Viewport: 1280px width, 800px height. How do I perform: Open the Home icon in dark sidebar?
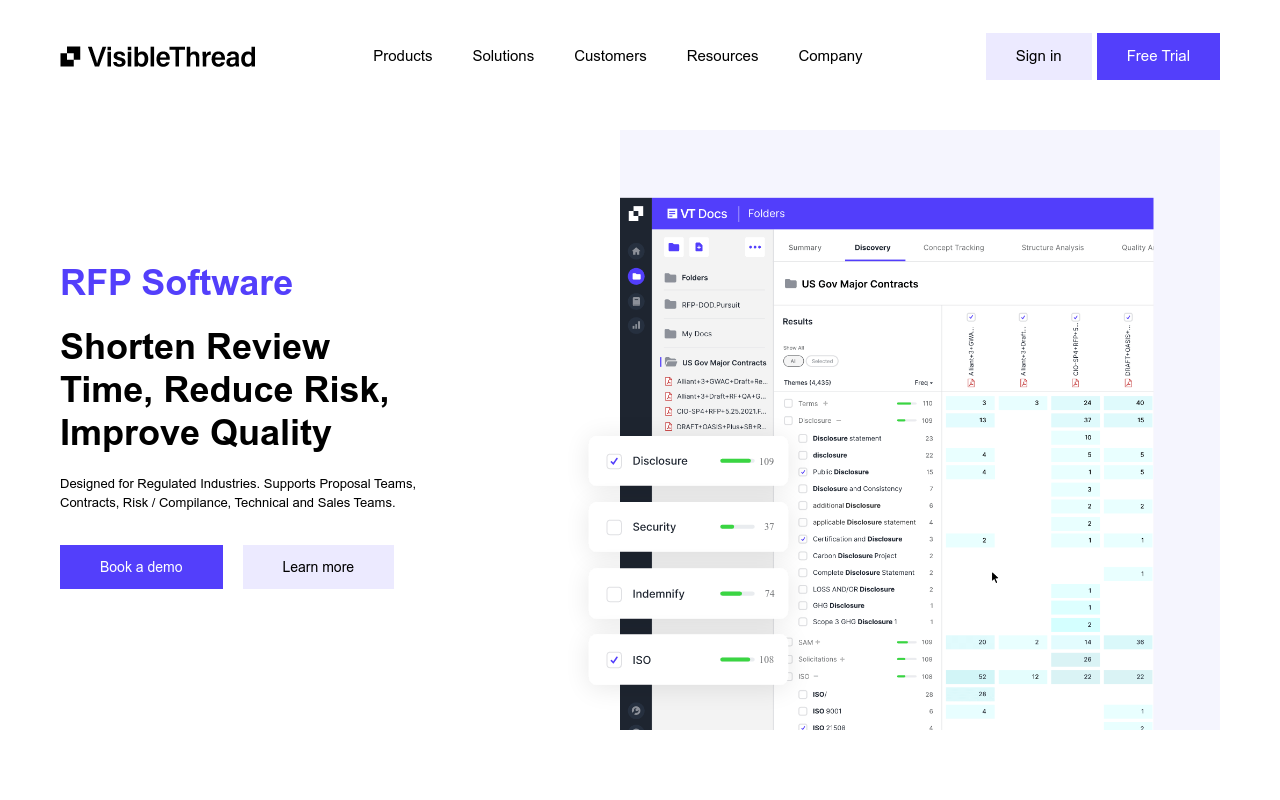tap(636, 251)
